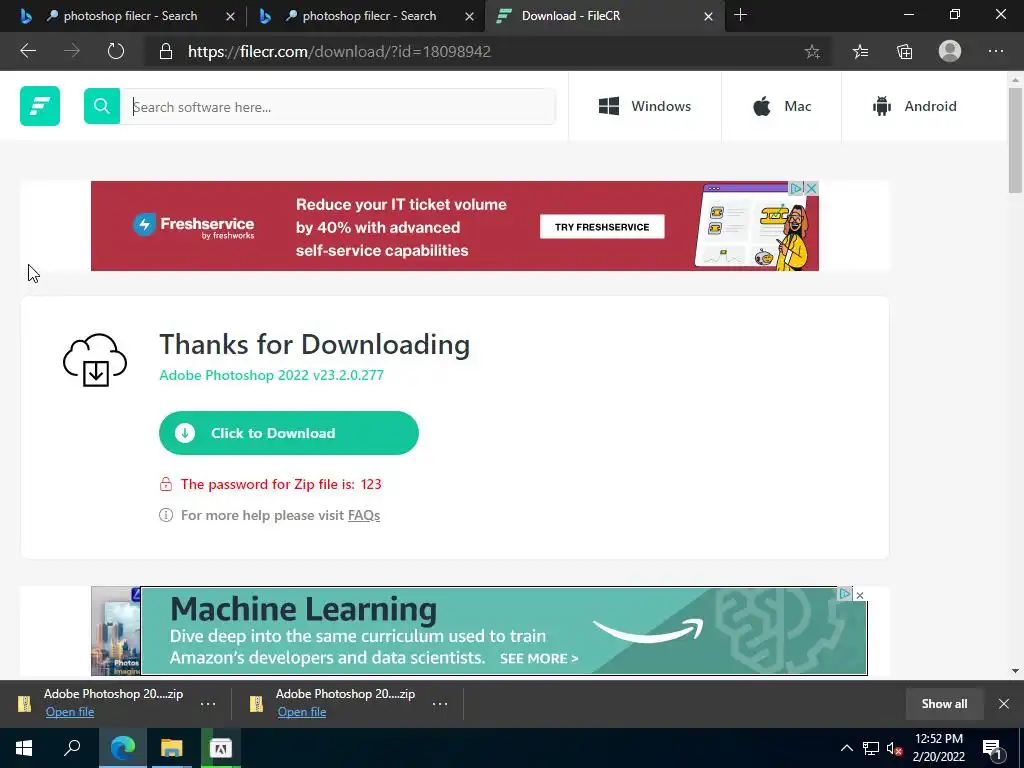Click the Microsoft Edge taskbar icon
This screenshot has width=1024, height=768.
click(x=122, y=748)
